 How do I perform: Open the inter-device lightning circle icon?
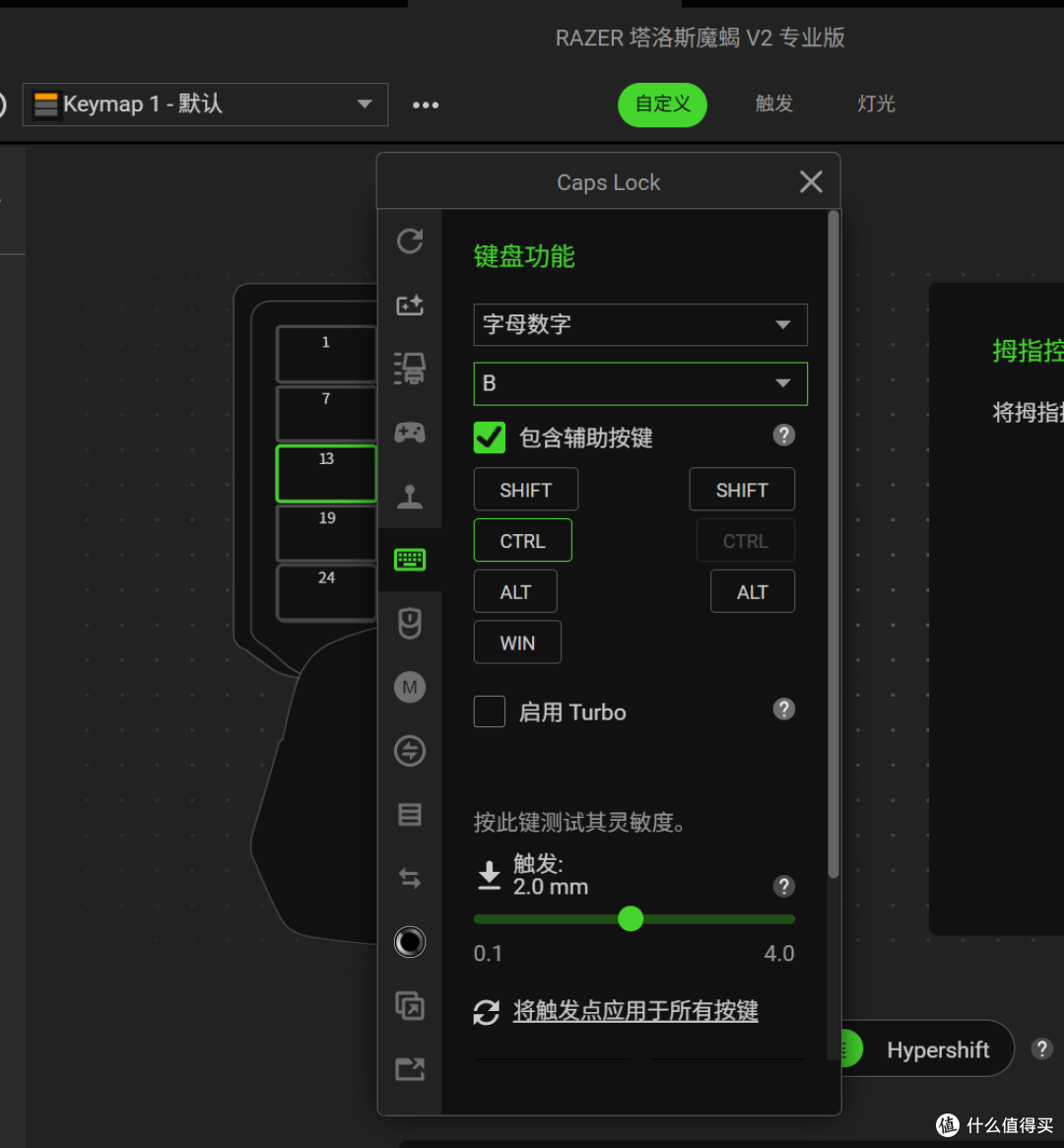[410, 751]
